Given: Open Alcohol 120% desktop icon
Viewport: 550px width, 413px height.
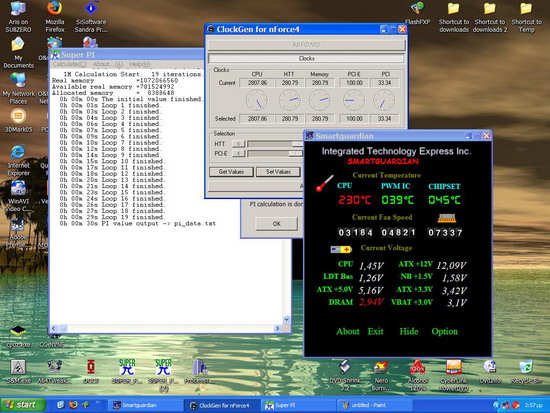Looking at the screenshot, I should tap(417, 375).
